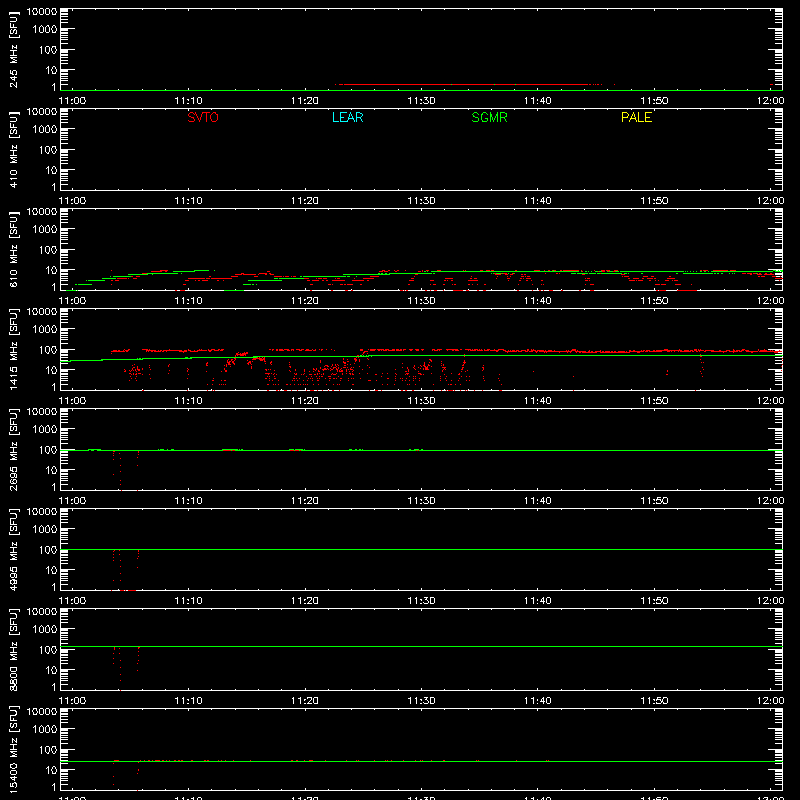800x800 pixels.
Task: Select the 15400 MHz [SFU] axis label
Action: coord(13,749)
